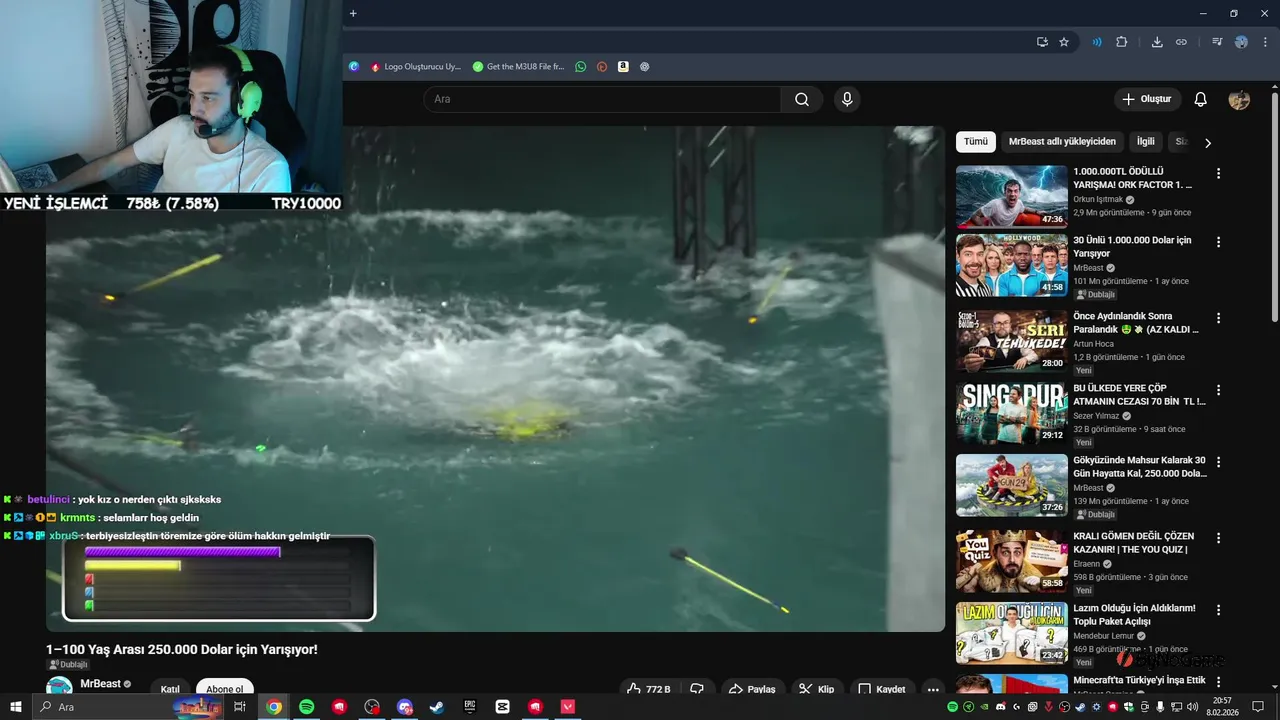Viewport: 1280px width, 720px height.
Task: Open the Chrome three-dot menu
Action: pyautogui.click(x=1264, y=42)
